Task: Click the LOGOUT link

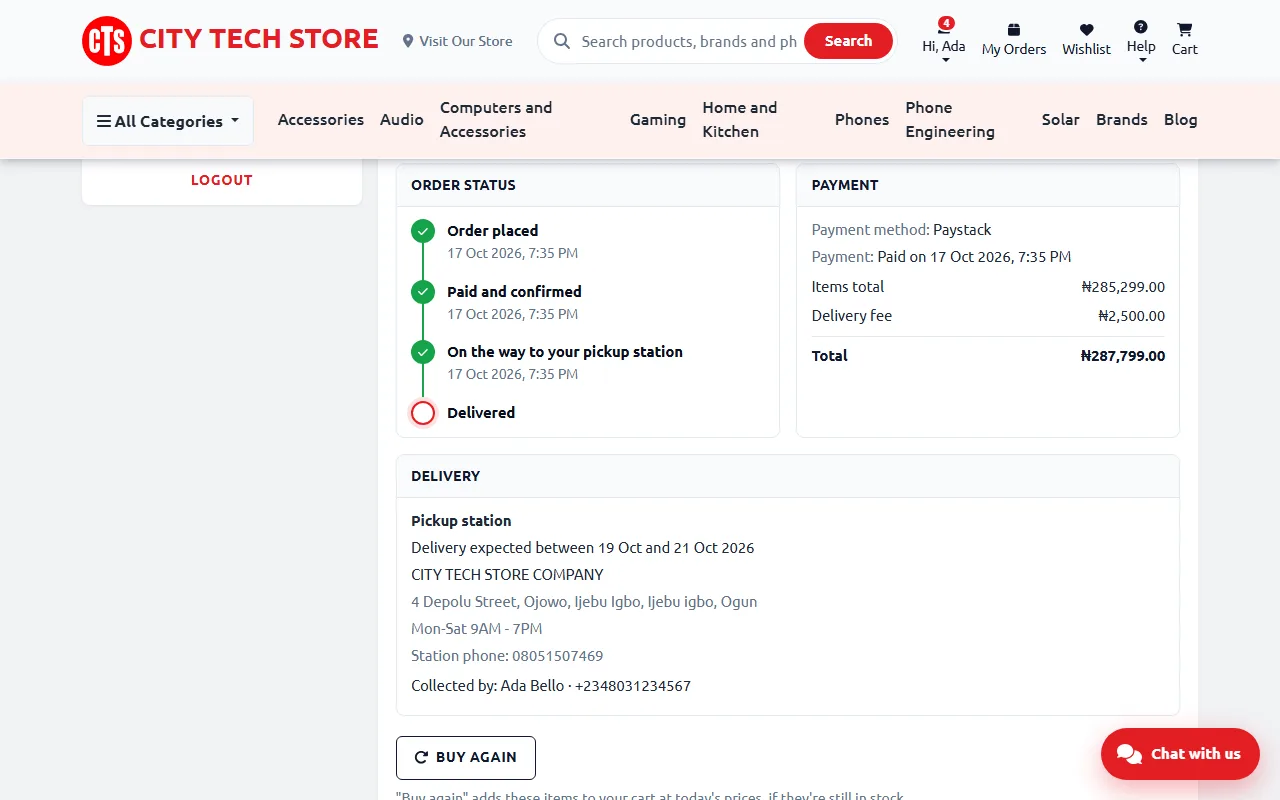Action: [222, 180]
